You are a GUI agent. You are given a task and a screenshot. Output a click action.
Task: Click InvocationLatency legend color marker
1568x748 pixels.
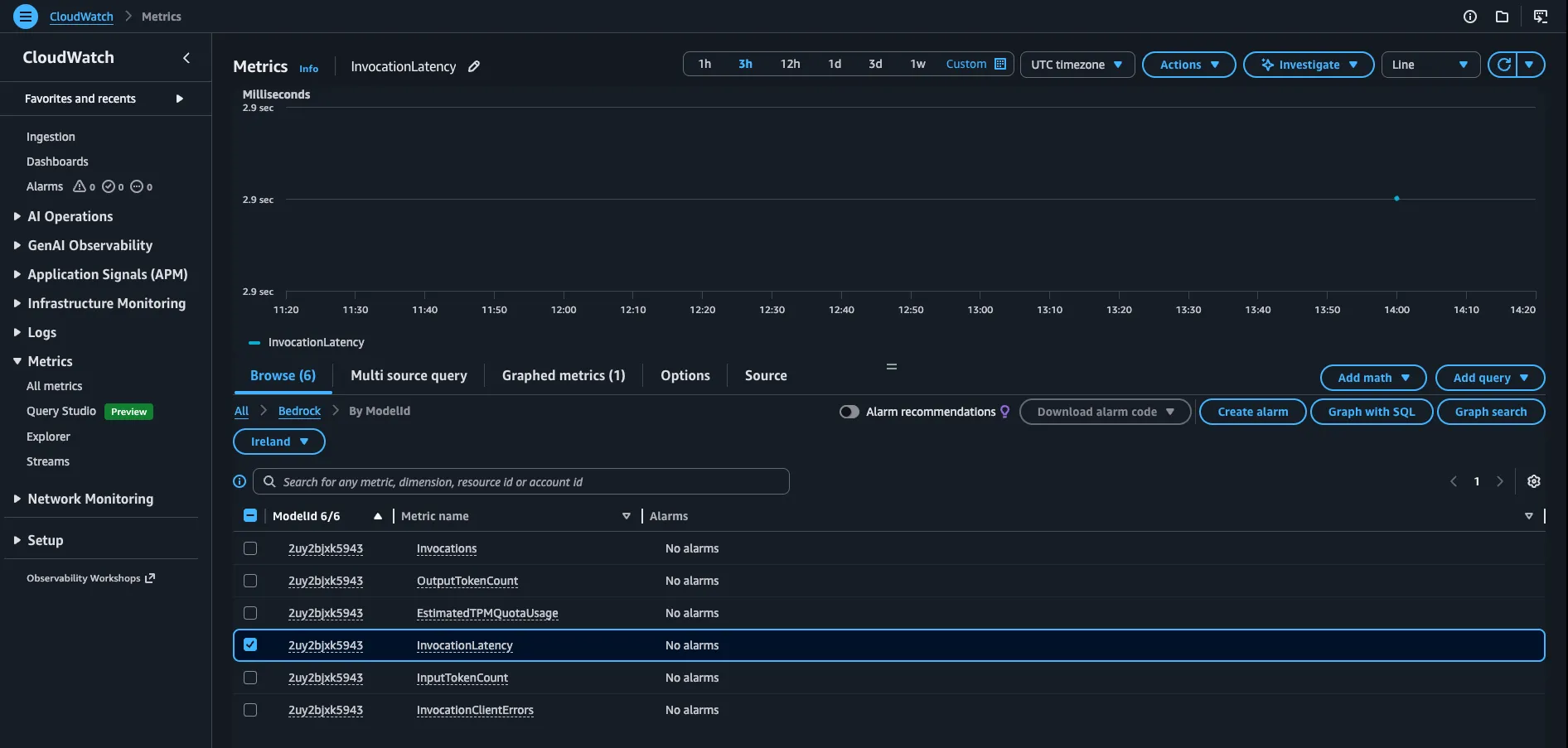[x=254, y=343]
